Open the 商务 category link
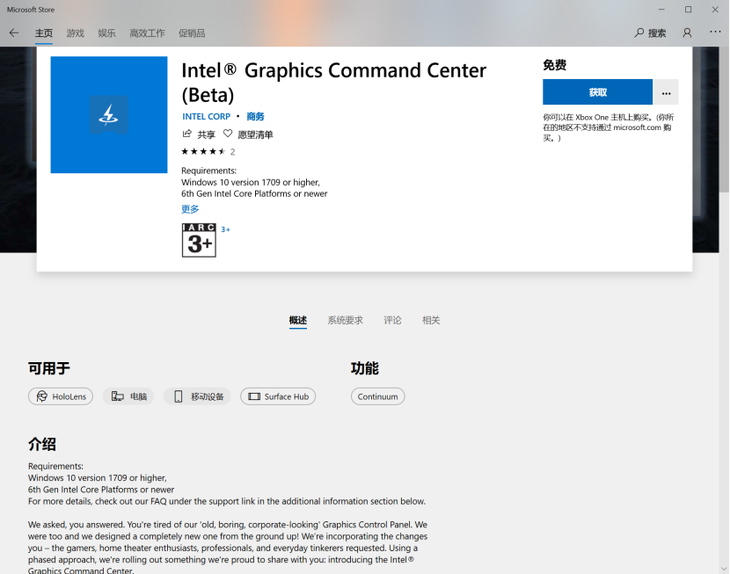Viewport: 730px width, 574px height. pos(255,116)
